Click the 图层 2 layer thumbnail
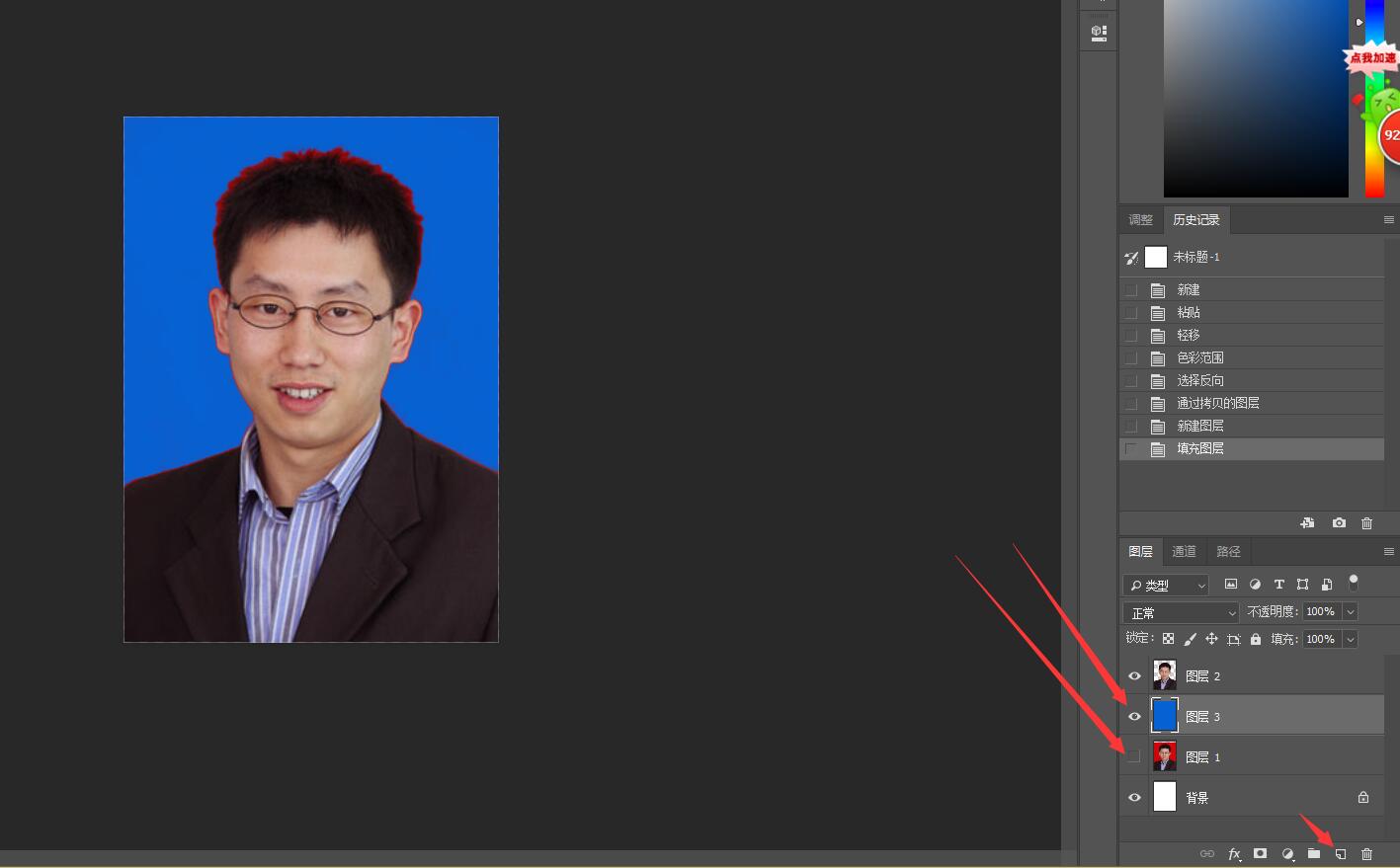The height and width of the screenshot is (868, 1400). [x=1164, y=674]
